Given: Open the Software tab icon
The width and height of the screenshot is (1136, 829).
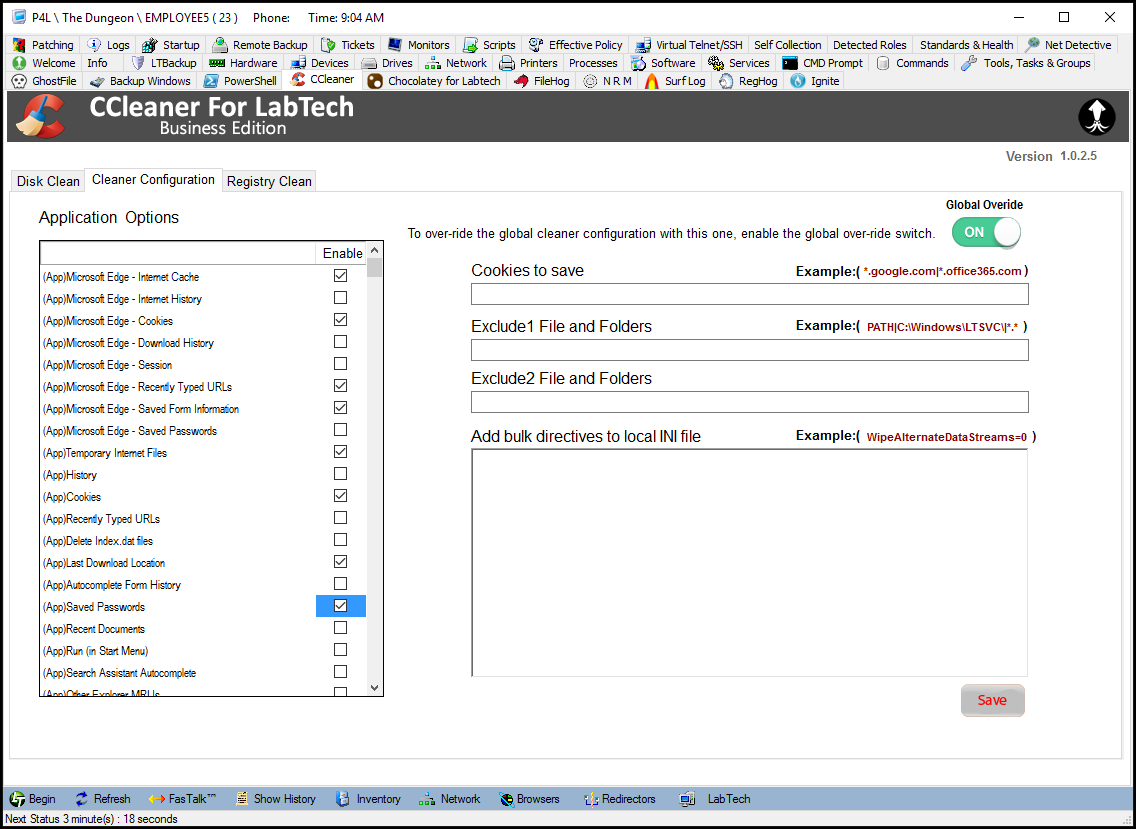Looking at the screenshot, I should coord(638,63).
